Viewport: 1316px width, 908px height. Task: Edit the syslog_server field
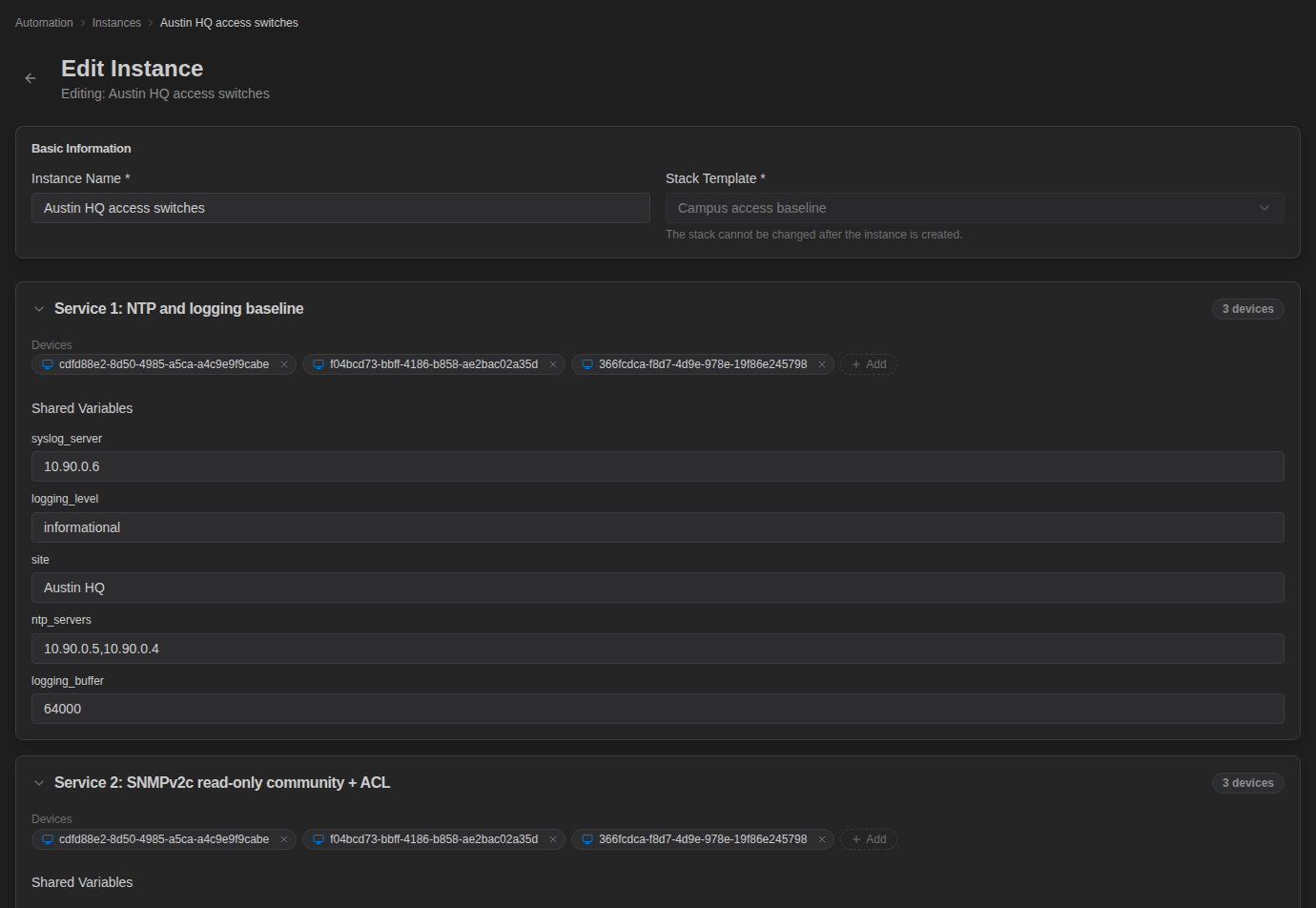coord(658,466)
